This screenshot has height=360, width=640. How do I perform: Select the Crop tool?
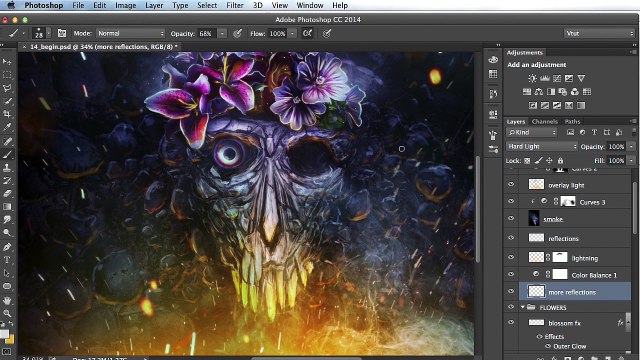[7, 114]
